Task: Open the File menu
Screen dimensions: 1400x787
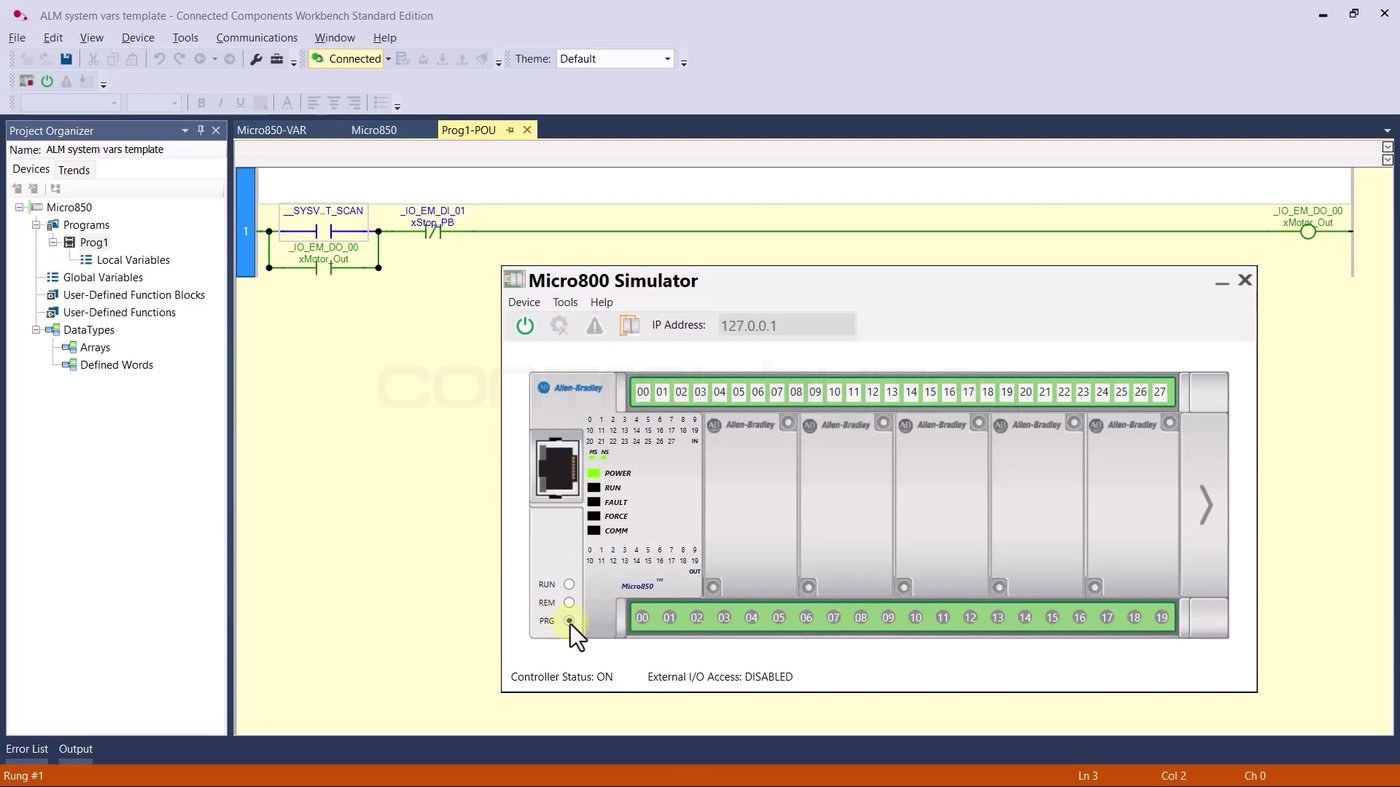Action: [17, 38]
